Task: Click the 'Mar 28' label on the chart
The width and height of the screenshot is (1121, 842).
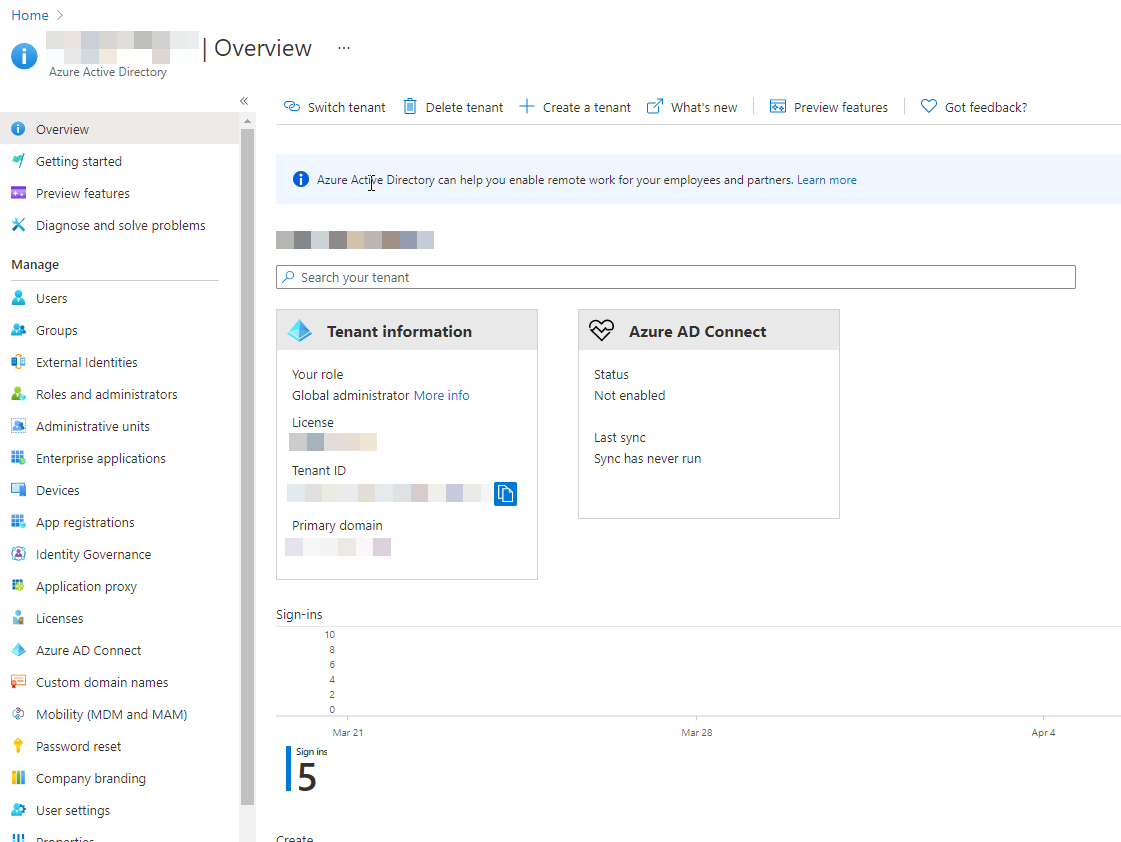Action: point(696,733)
